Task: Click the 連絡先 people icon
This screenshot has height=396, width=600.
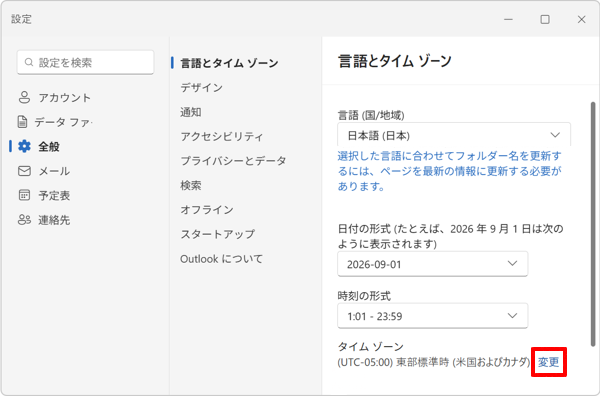Action: point(24,220)
